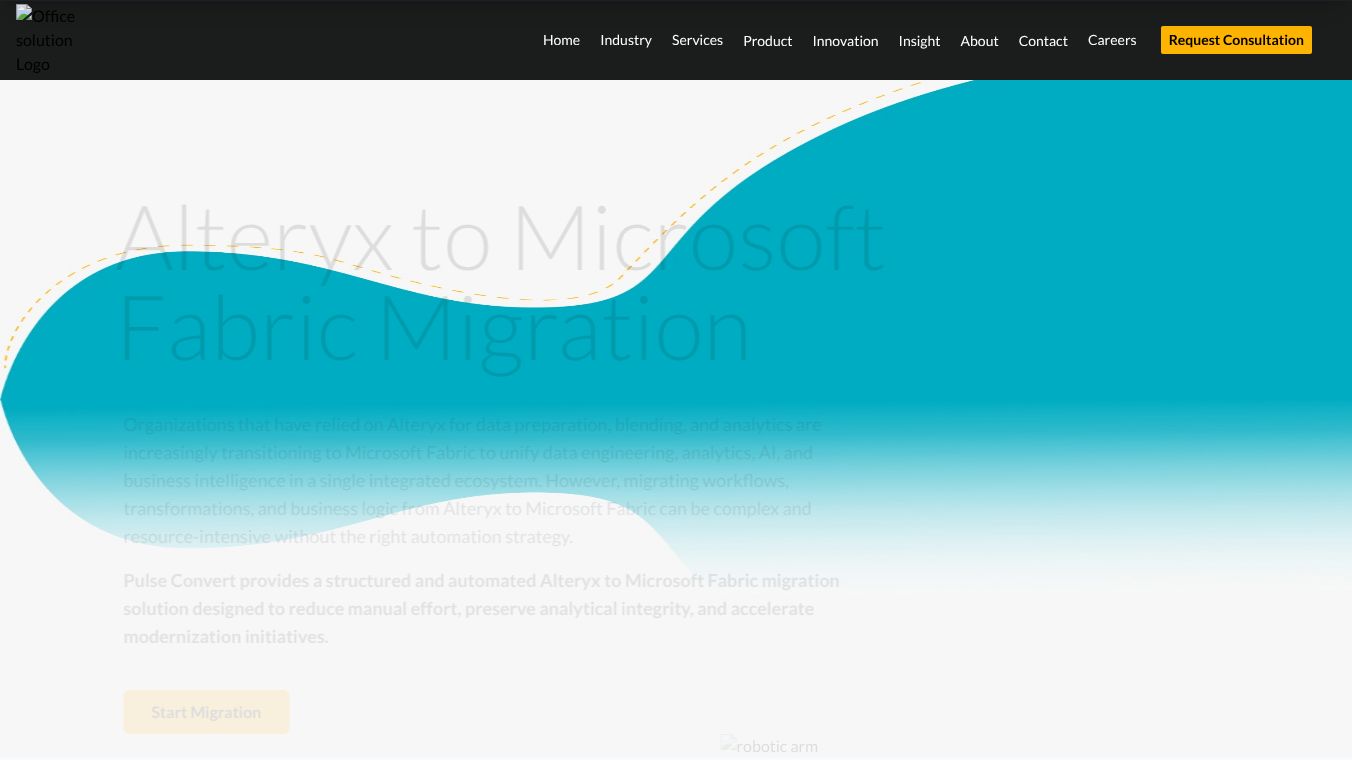The image size is (1352, 760).
Task: Click the Office solution logo
Action: [45, 40]
